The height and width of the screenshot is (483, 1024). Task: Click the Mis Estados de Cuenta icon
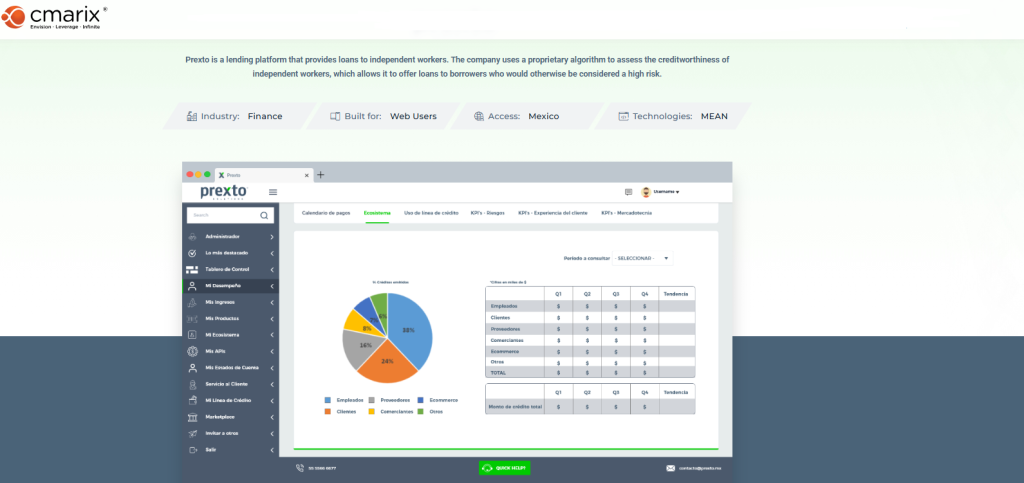click(x=192, y=367)
